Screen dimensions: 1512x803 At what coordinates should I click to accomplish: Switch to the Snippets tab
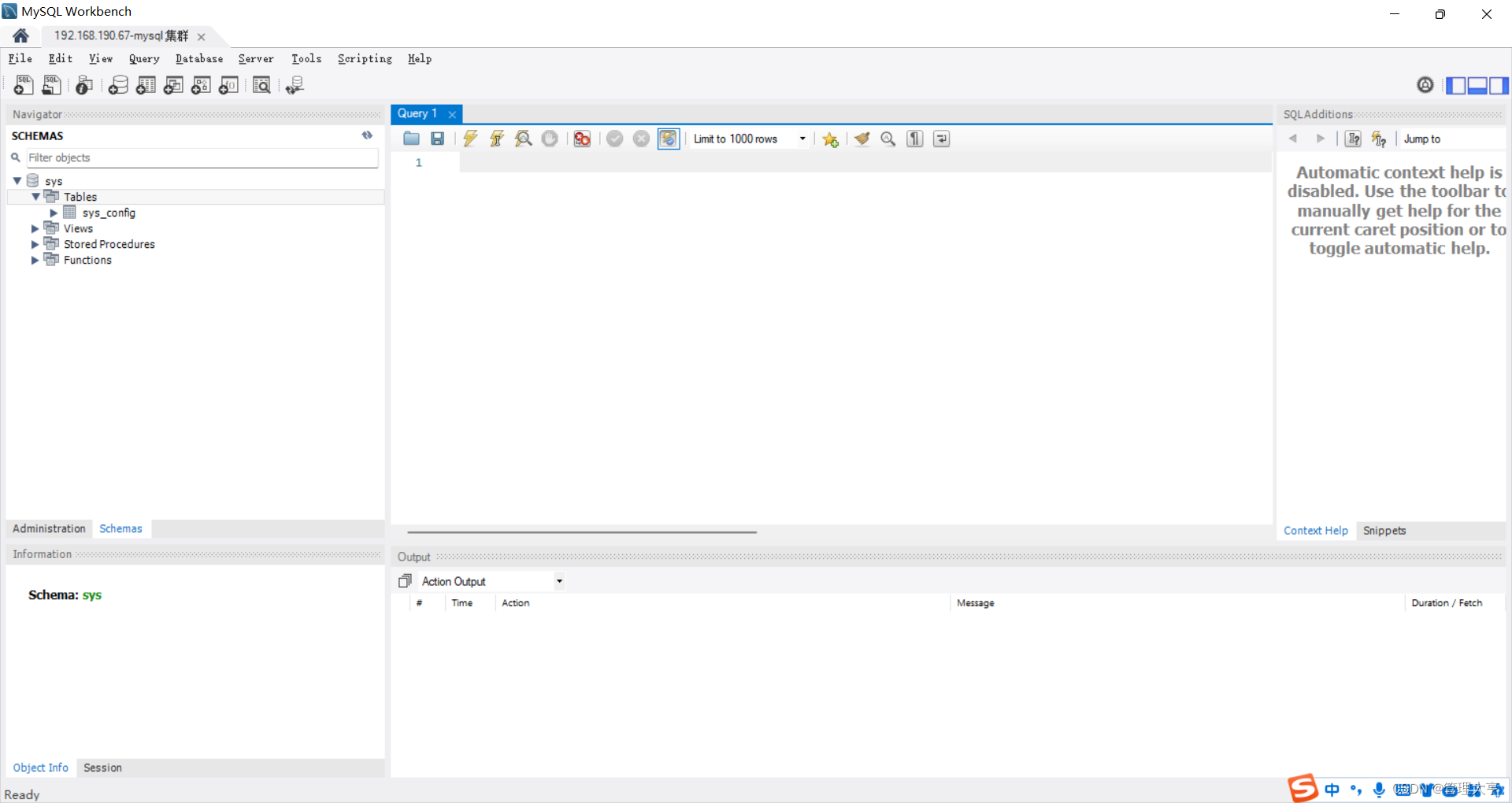(1385, 530)
